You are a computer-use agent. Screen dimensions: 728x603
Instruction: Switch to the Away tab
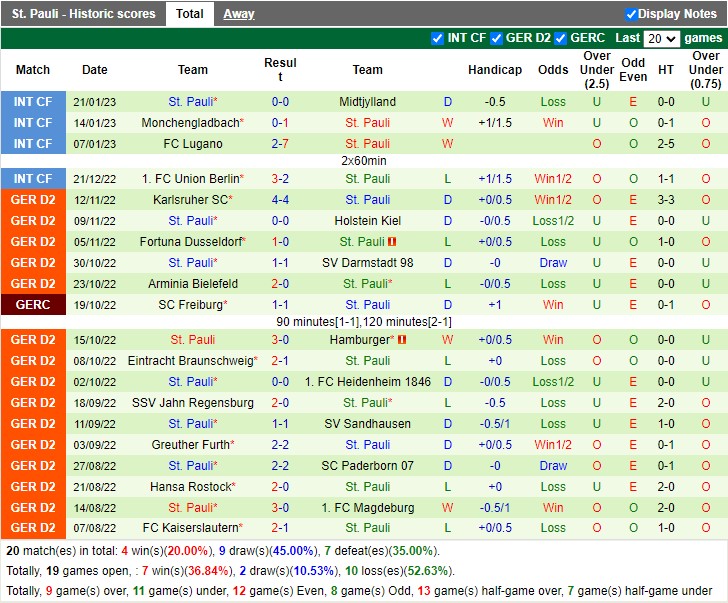pyautogui.click(x=238, y=14)
